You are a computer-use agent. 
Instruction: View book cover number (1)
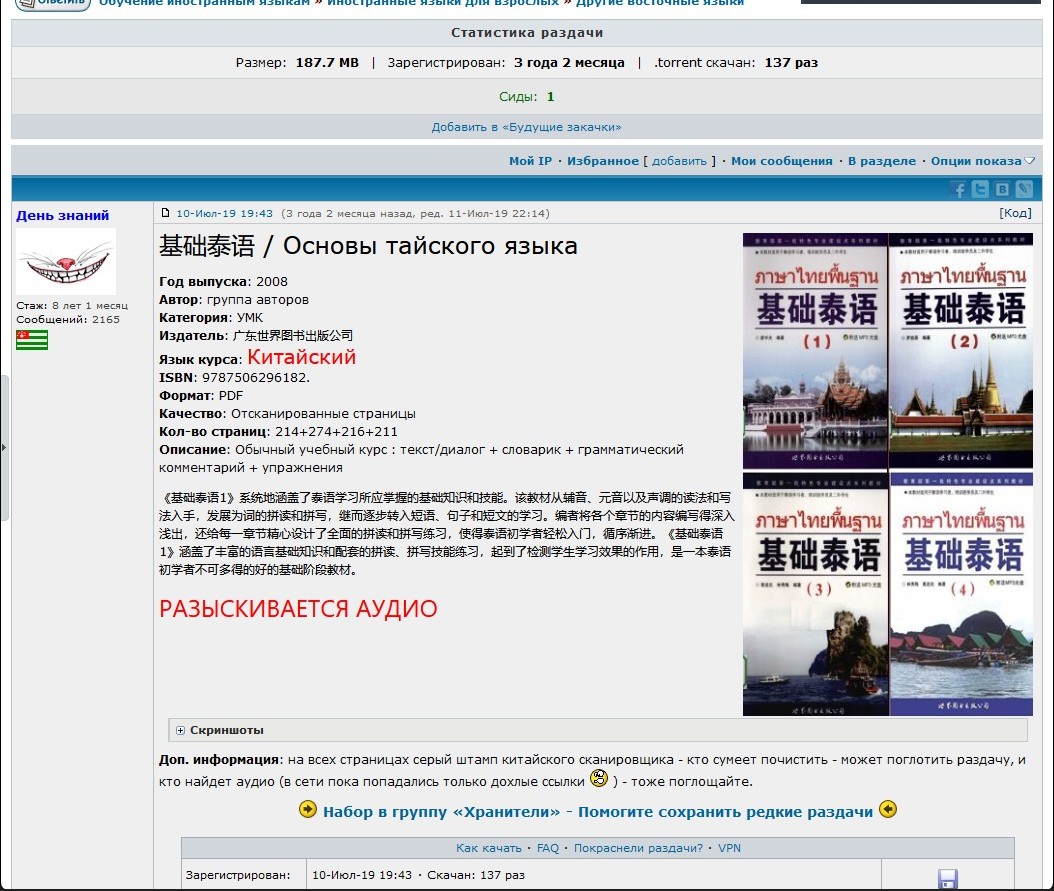(815, 351)
